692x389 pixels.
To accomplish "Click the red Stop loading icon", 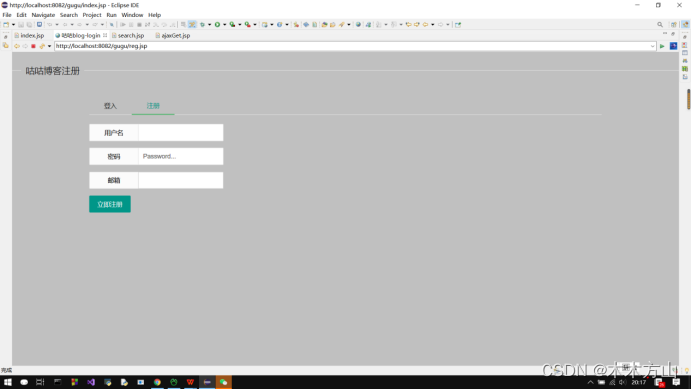I will (33, 46).
